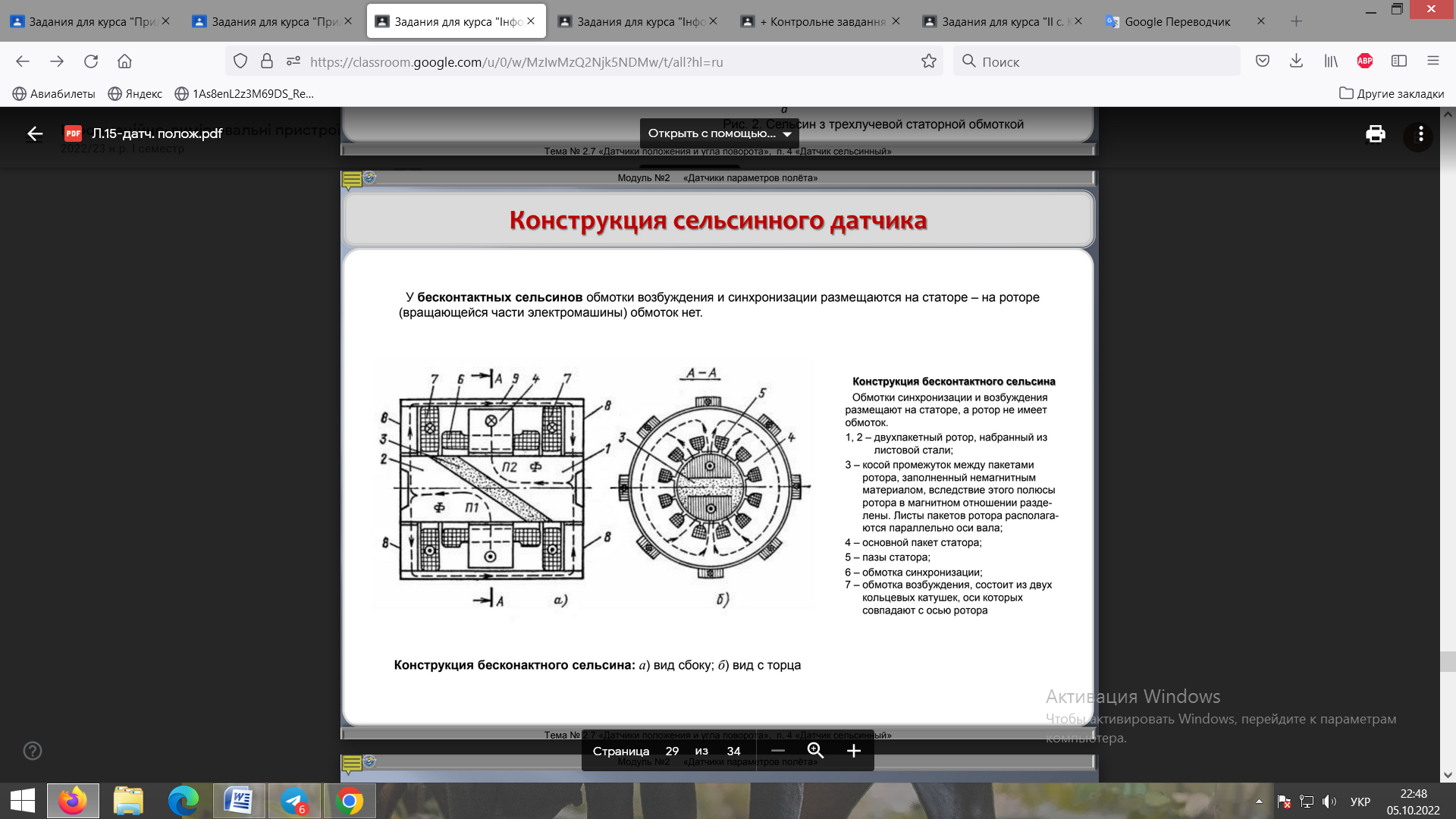
Task: Open the Авиабилеты bookmark
Action: click(x=54, y=93)
